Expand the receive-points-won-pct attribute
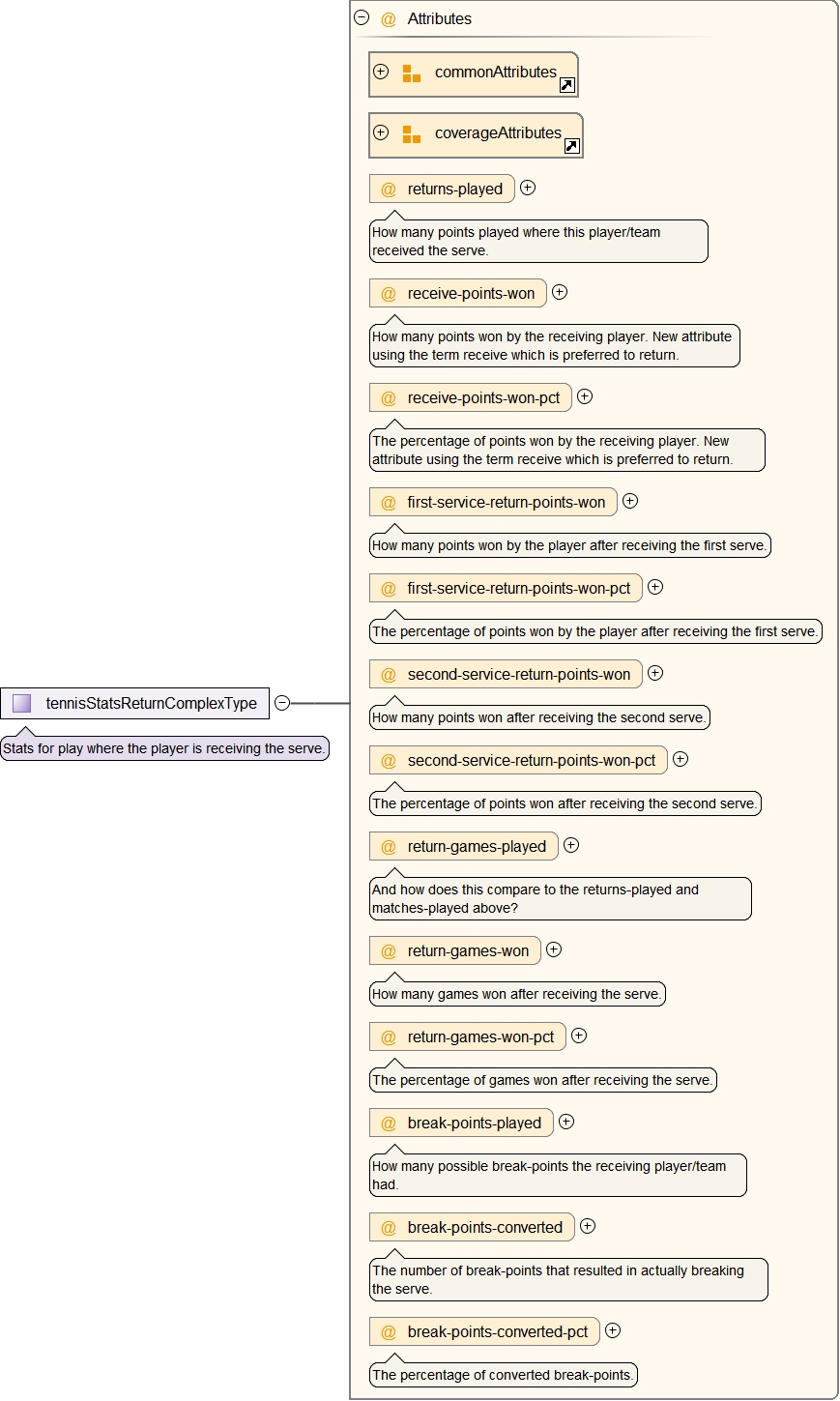 (585, 396)
